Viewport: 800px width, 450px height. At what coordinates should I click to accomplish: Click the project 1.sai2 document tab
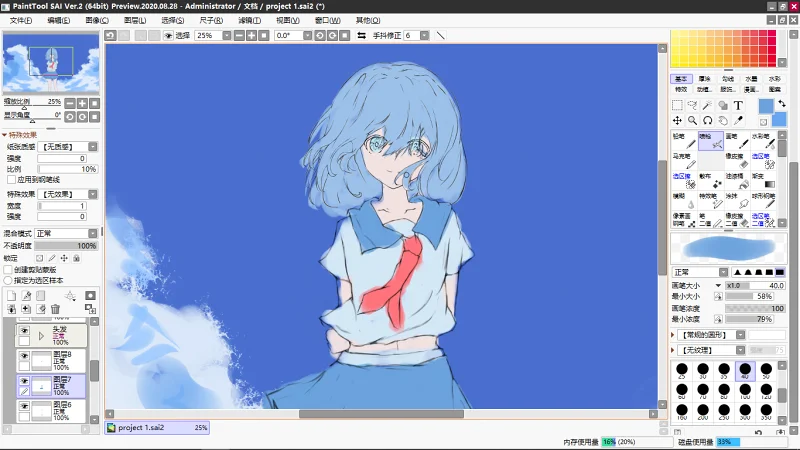coord(158,428)
